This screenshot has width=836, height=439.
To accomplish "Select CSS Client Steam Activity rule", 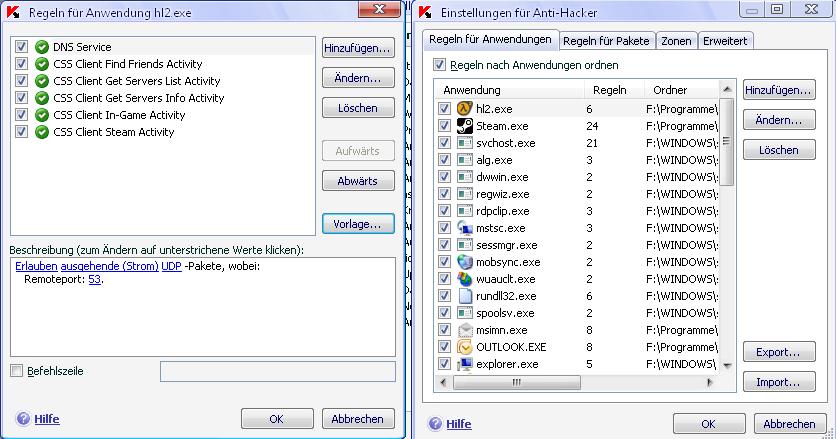I will 114,132.
